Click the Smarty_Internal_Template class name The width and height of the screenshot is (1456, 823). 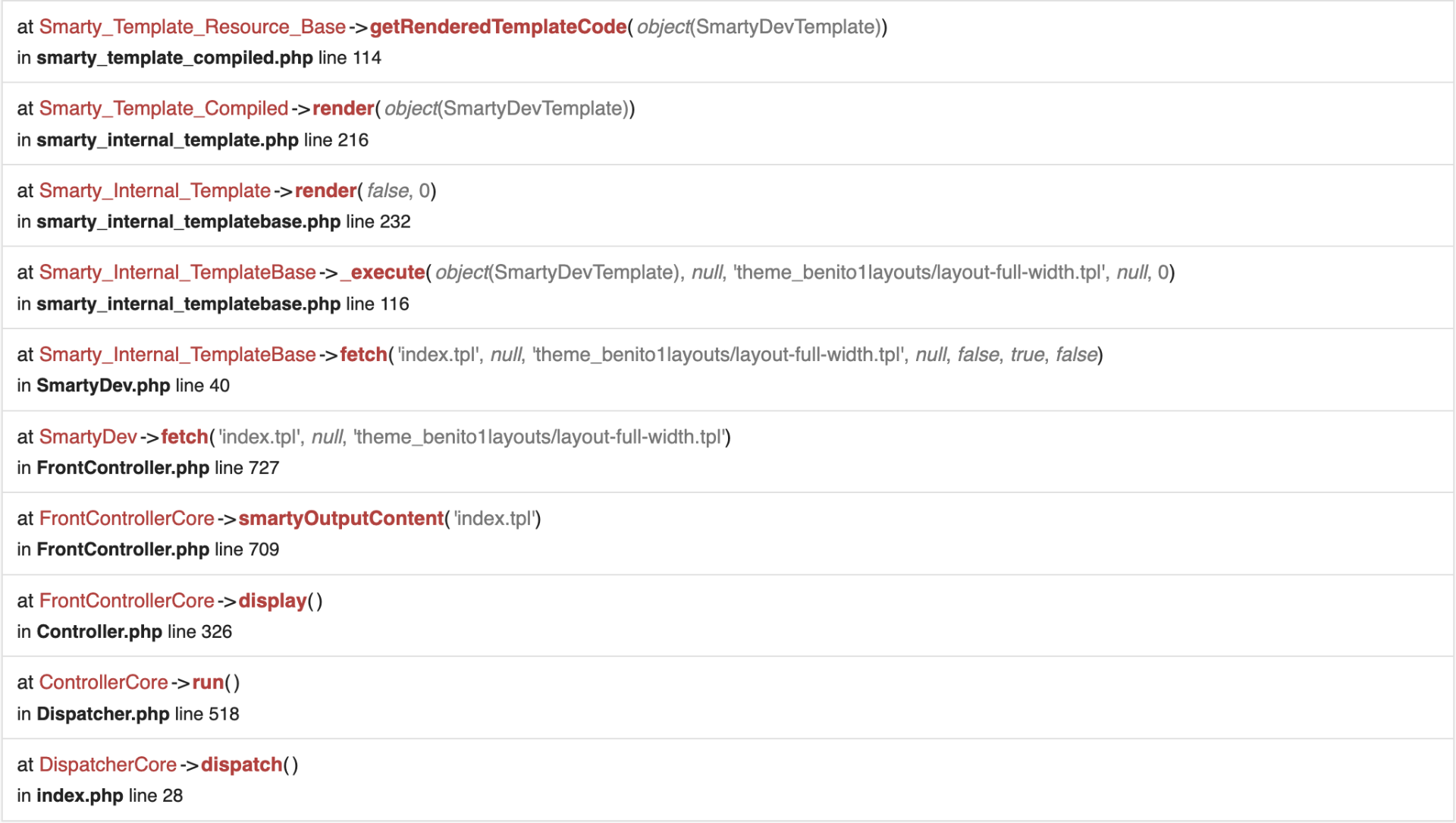pyautogui.click(x=155, y=190)
